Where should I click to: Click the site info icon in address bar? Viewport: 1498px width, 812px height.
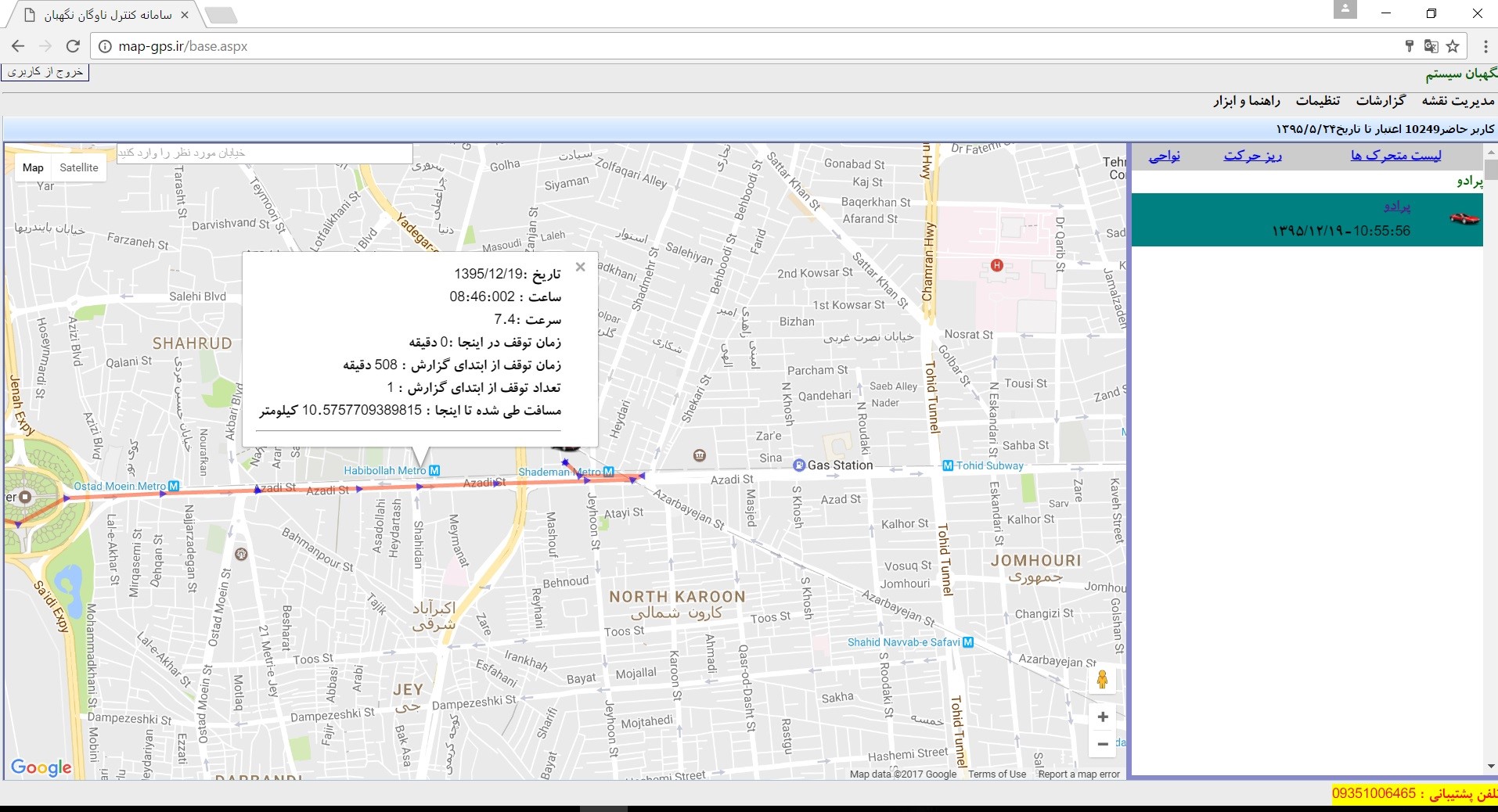[x=105, y=46]
